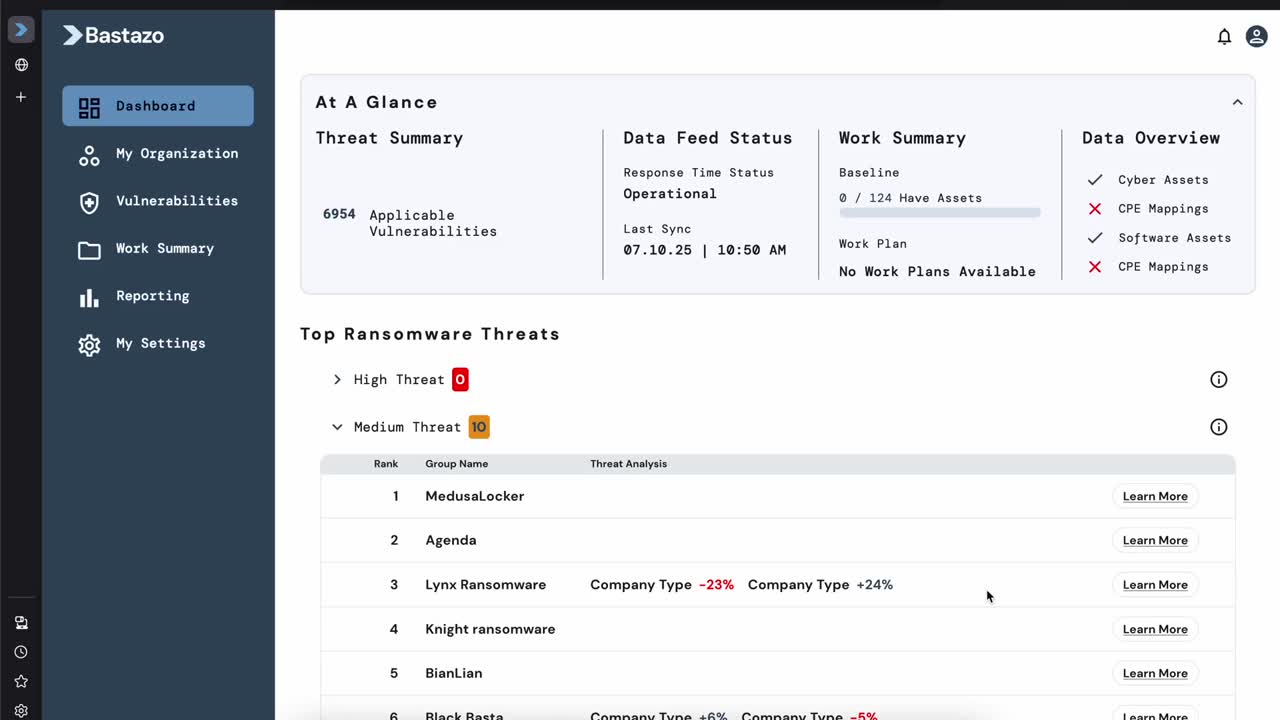Click Learn More for MedusaLocker
The image size is (1280, 720).
(x=1155, y=496)
